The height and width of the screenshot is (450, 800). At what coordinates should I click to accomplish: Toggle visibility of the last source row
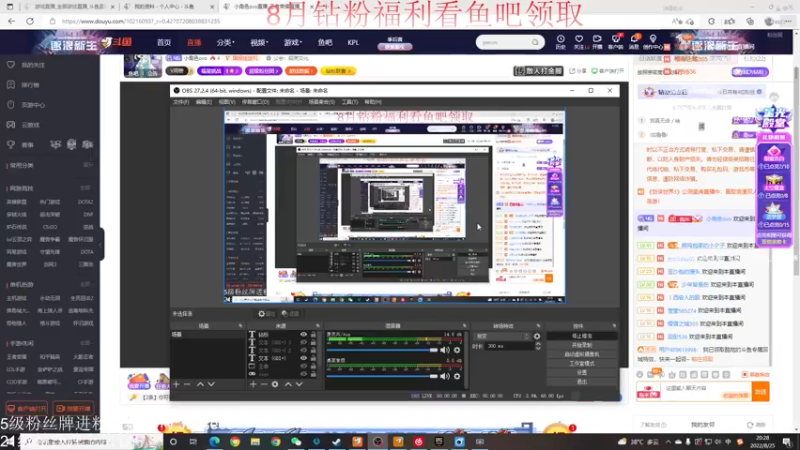click(304, 374)
